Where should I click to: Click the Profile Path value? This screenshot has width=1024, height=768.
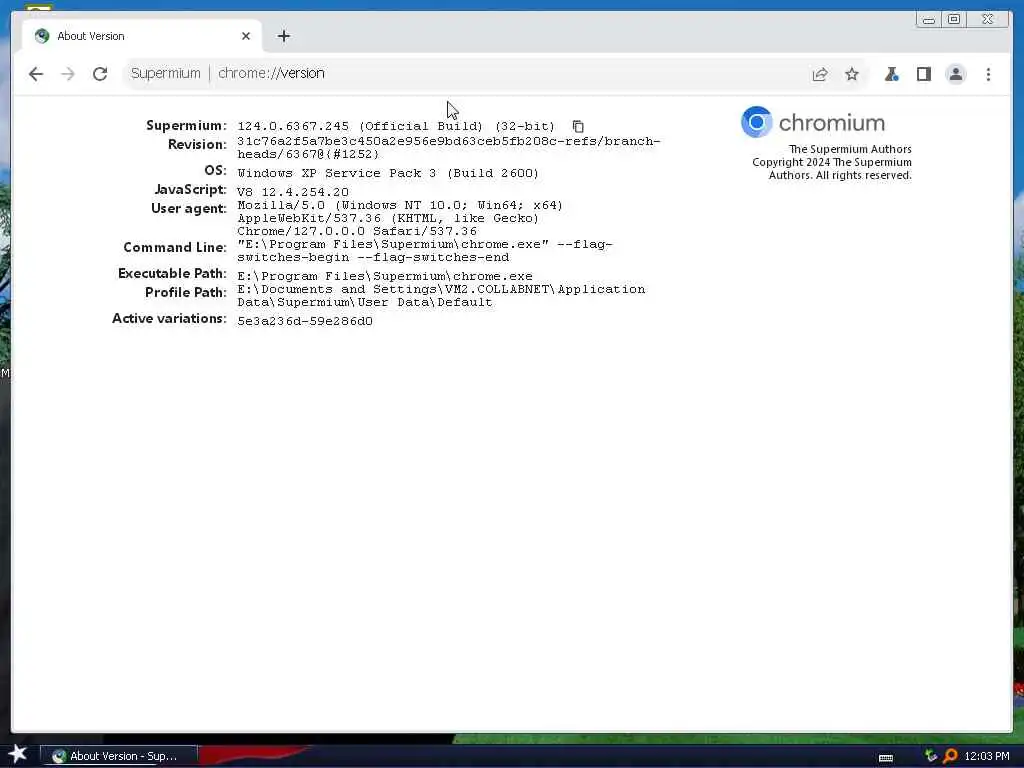(441, 296)
